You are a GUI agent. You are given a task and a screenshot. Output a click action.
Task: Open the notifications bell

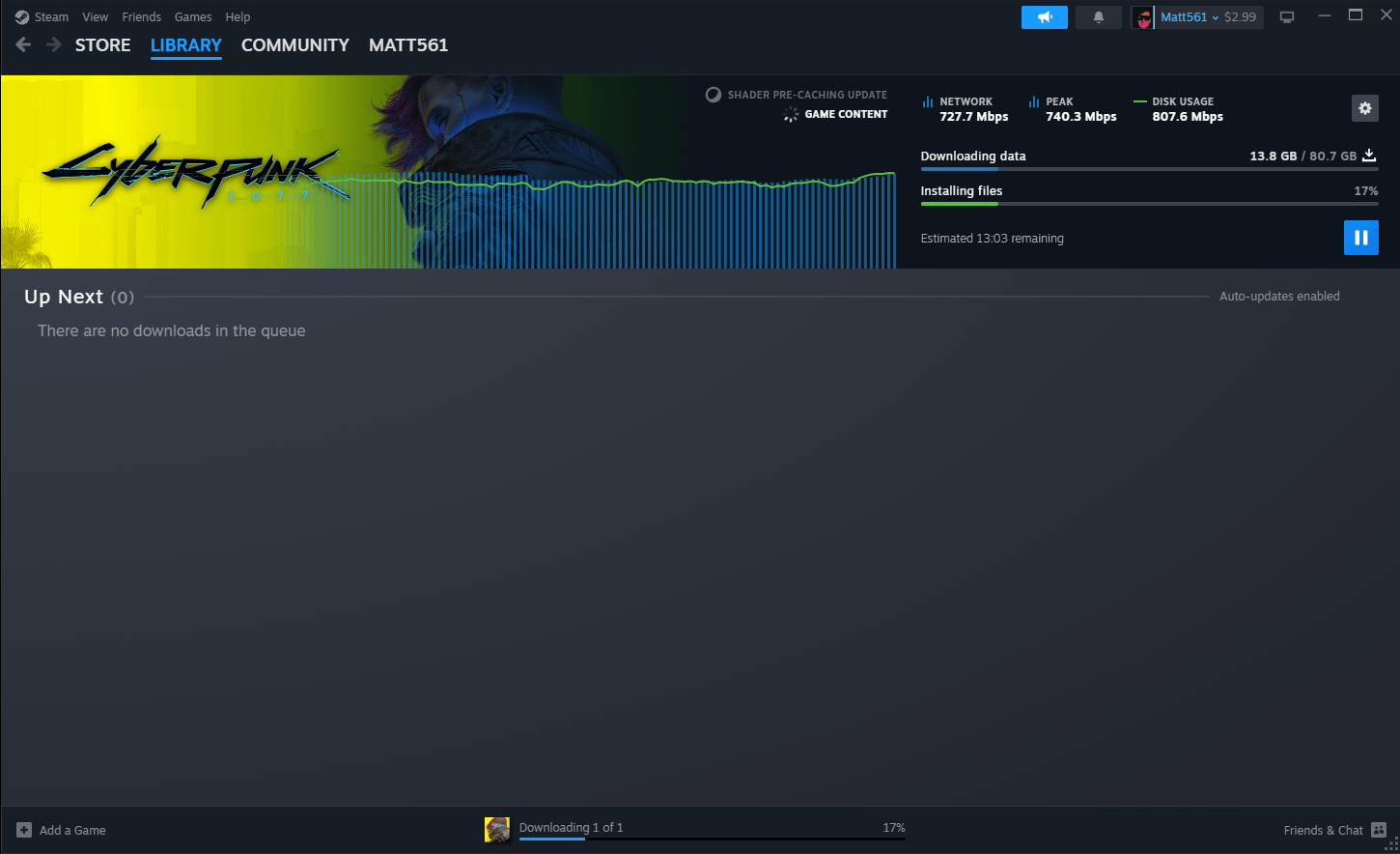1098,17
